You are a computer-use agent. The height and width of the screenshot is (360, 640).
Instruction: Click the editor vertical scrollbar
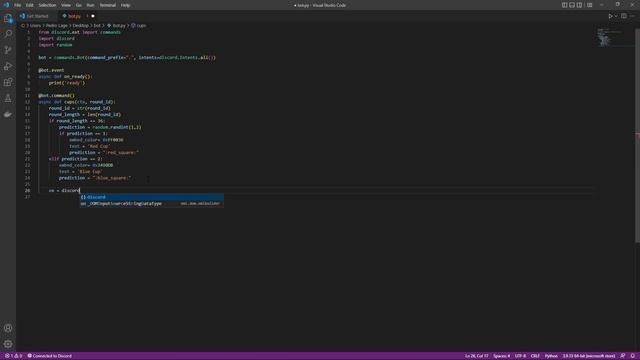coord(638,135)
